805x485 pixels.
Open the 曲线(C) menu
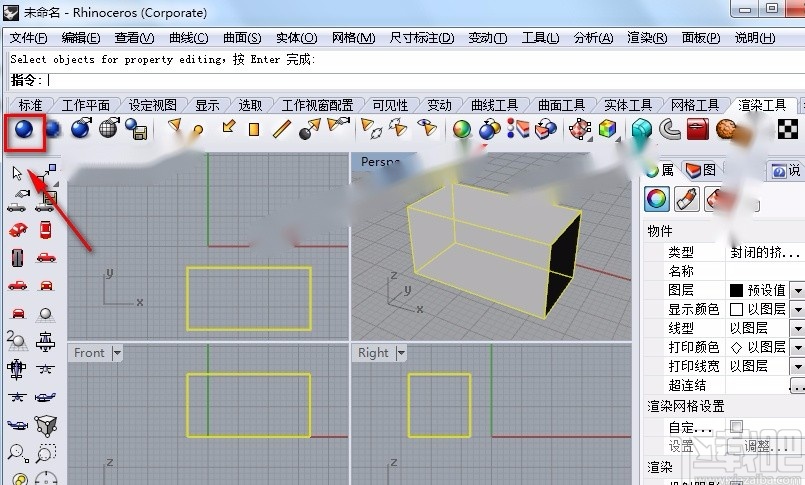(189, 38)
